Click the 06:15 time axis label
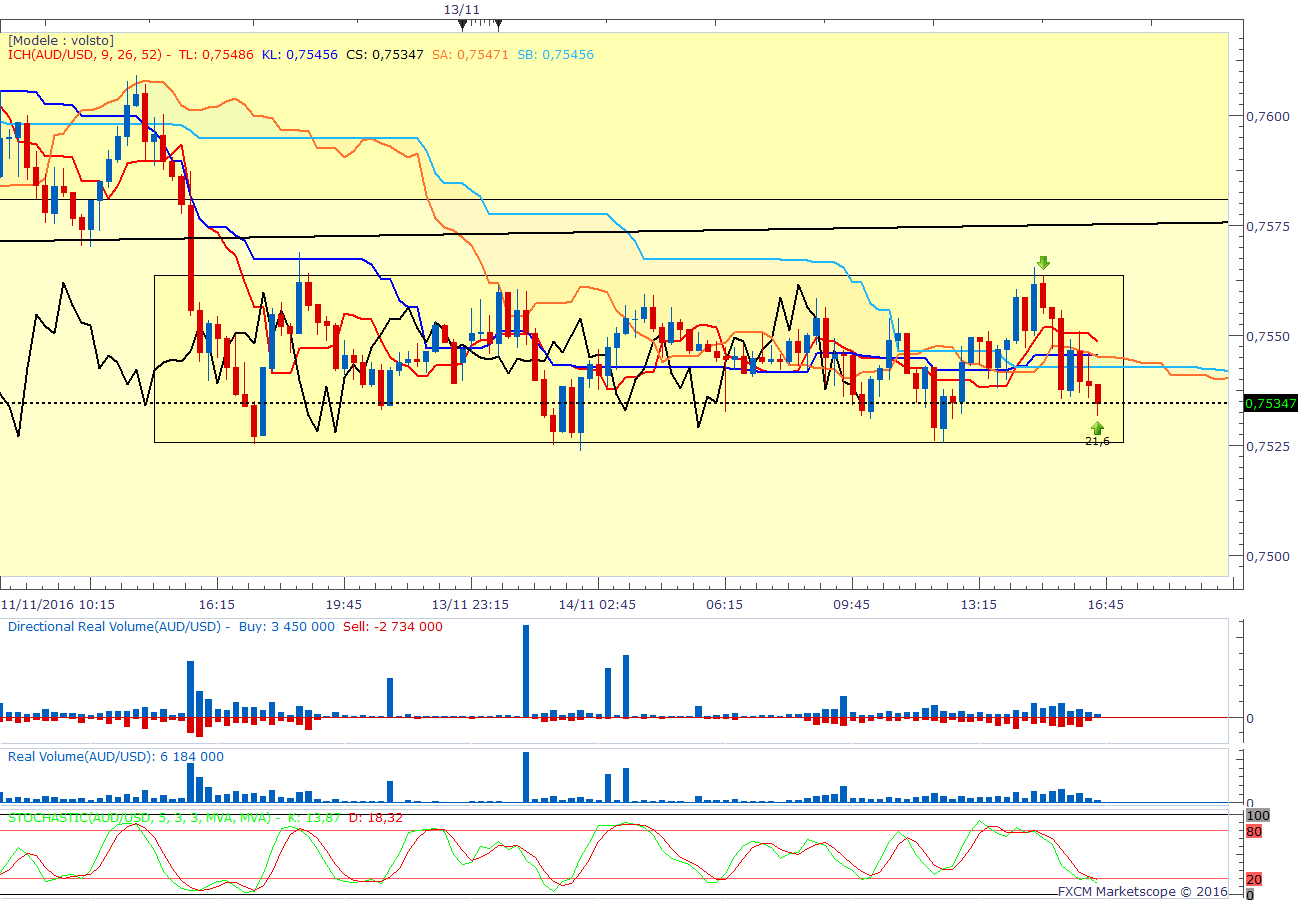Screen dimensions: 1301x900 point(724,604)
